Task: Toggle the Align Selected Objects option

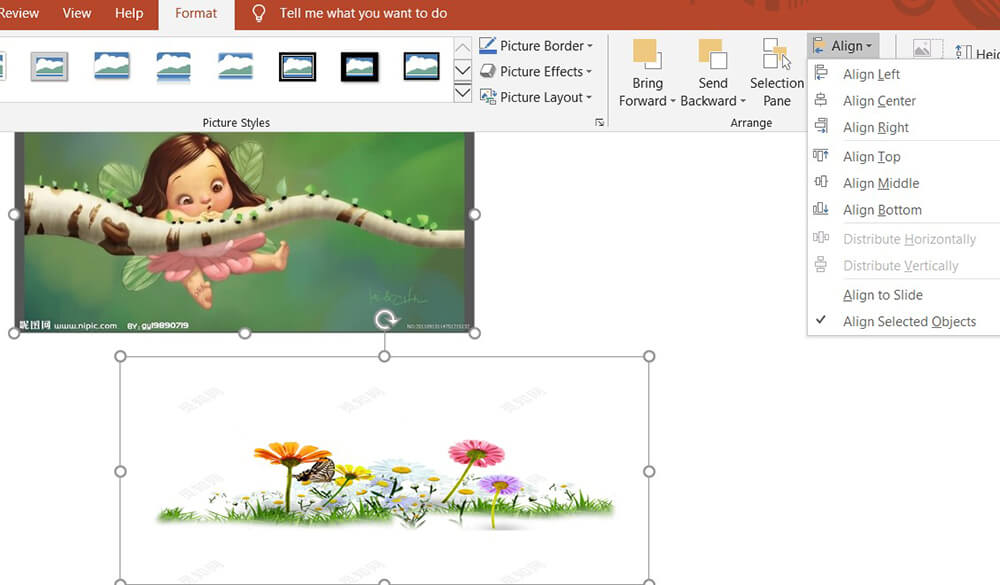Action: (x=909, y=321)
